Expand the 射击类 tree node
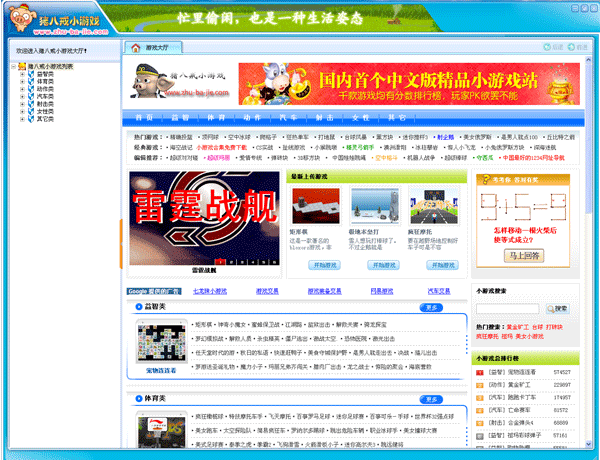This screenshot has width=600, height=460. point(22,104)
